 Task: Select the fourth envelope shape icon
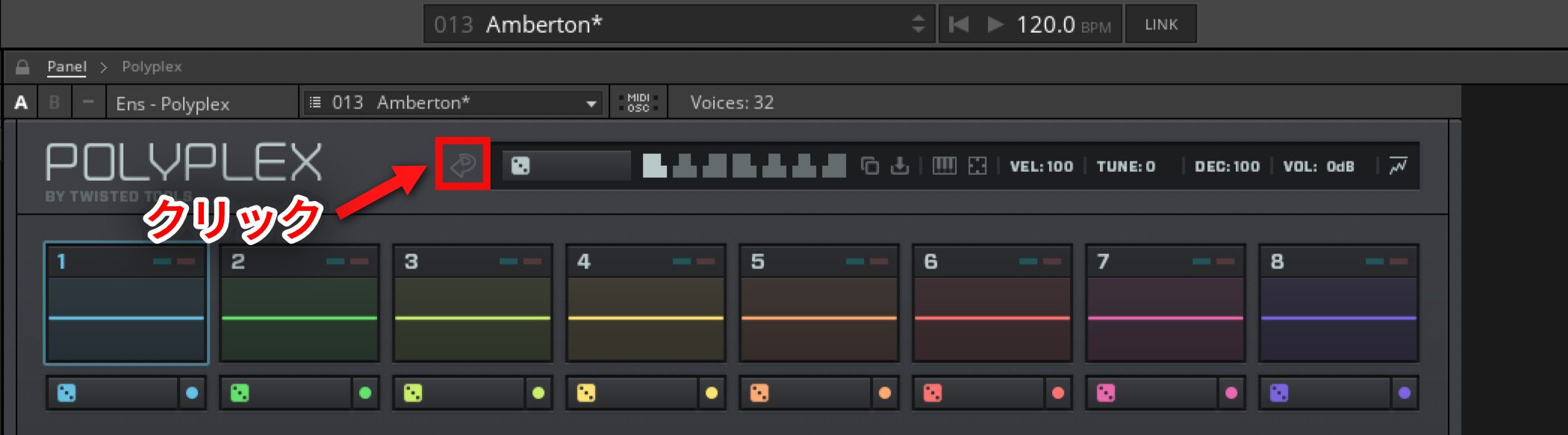(x=744, y=165)
